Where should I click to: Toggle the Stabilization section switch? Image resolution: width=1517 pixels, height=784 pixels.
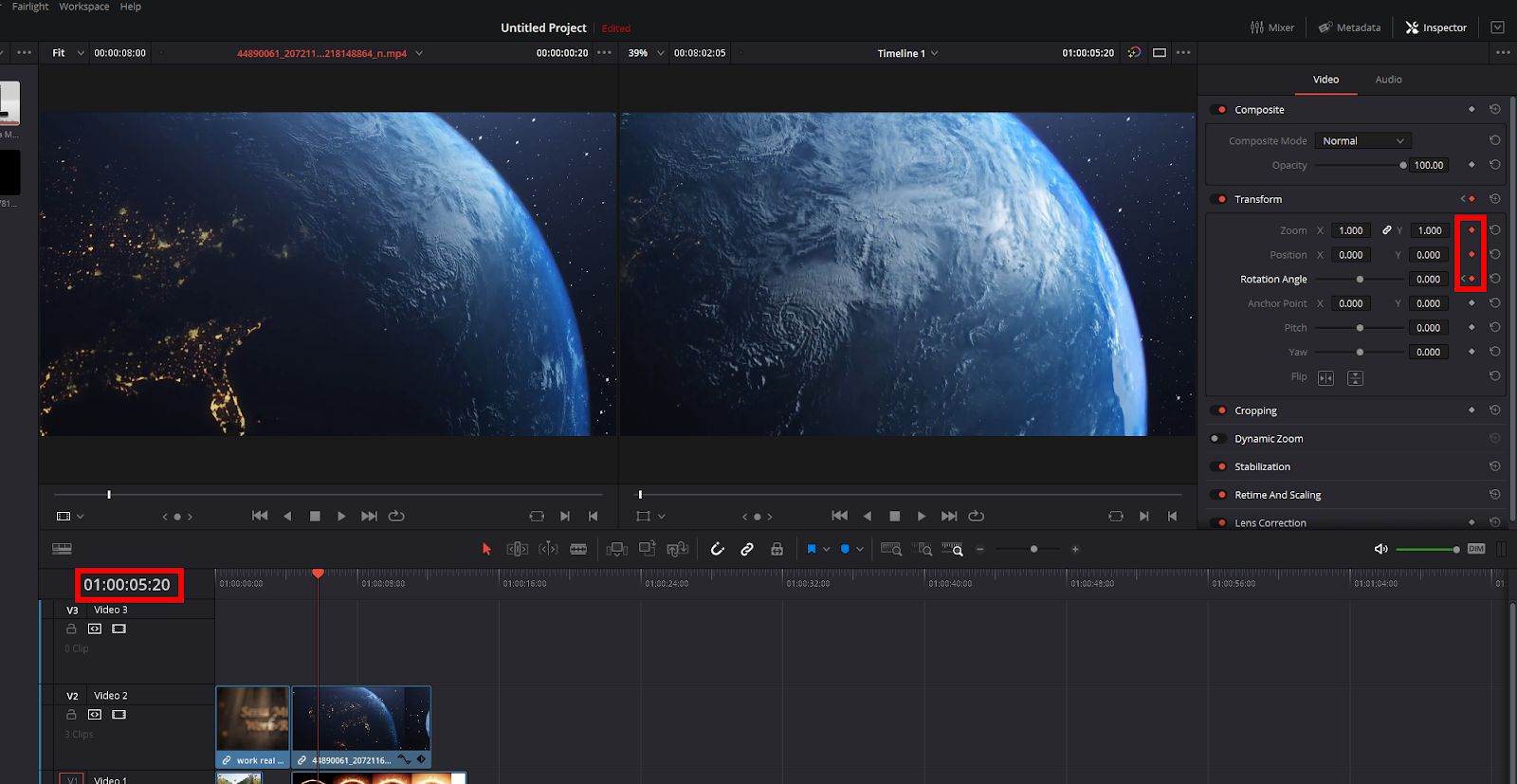point(1219,466)
